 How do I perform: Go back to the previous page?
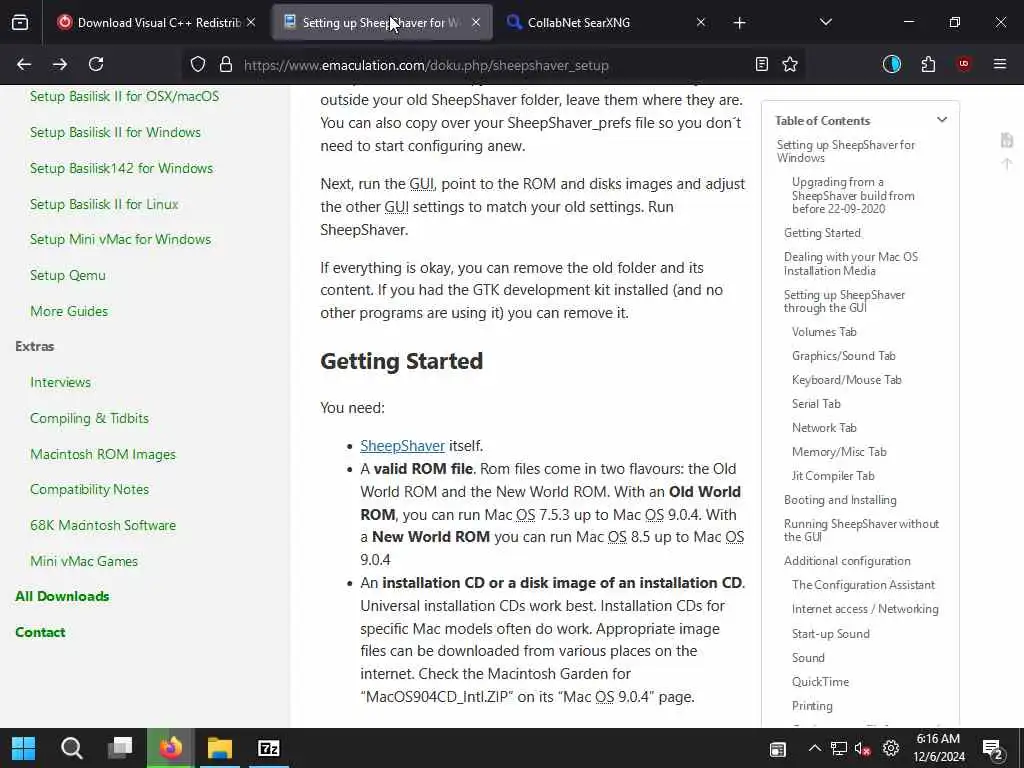point(24,64)
